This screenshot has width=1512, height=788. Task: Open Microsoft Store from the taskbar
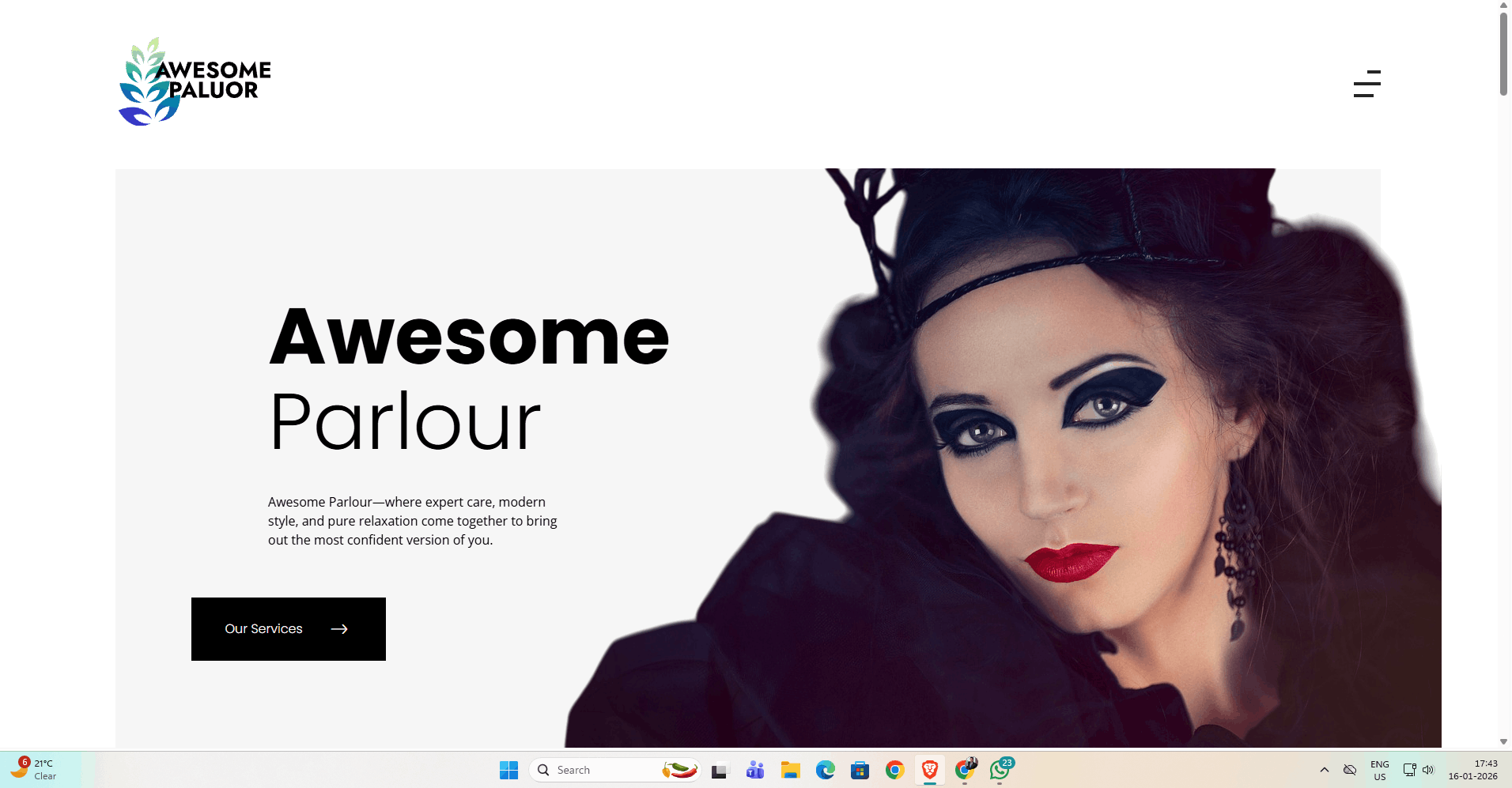click(x=860, y=770)
